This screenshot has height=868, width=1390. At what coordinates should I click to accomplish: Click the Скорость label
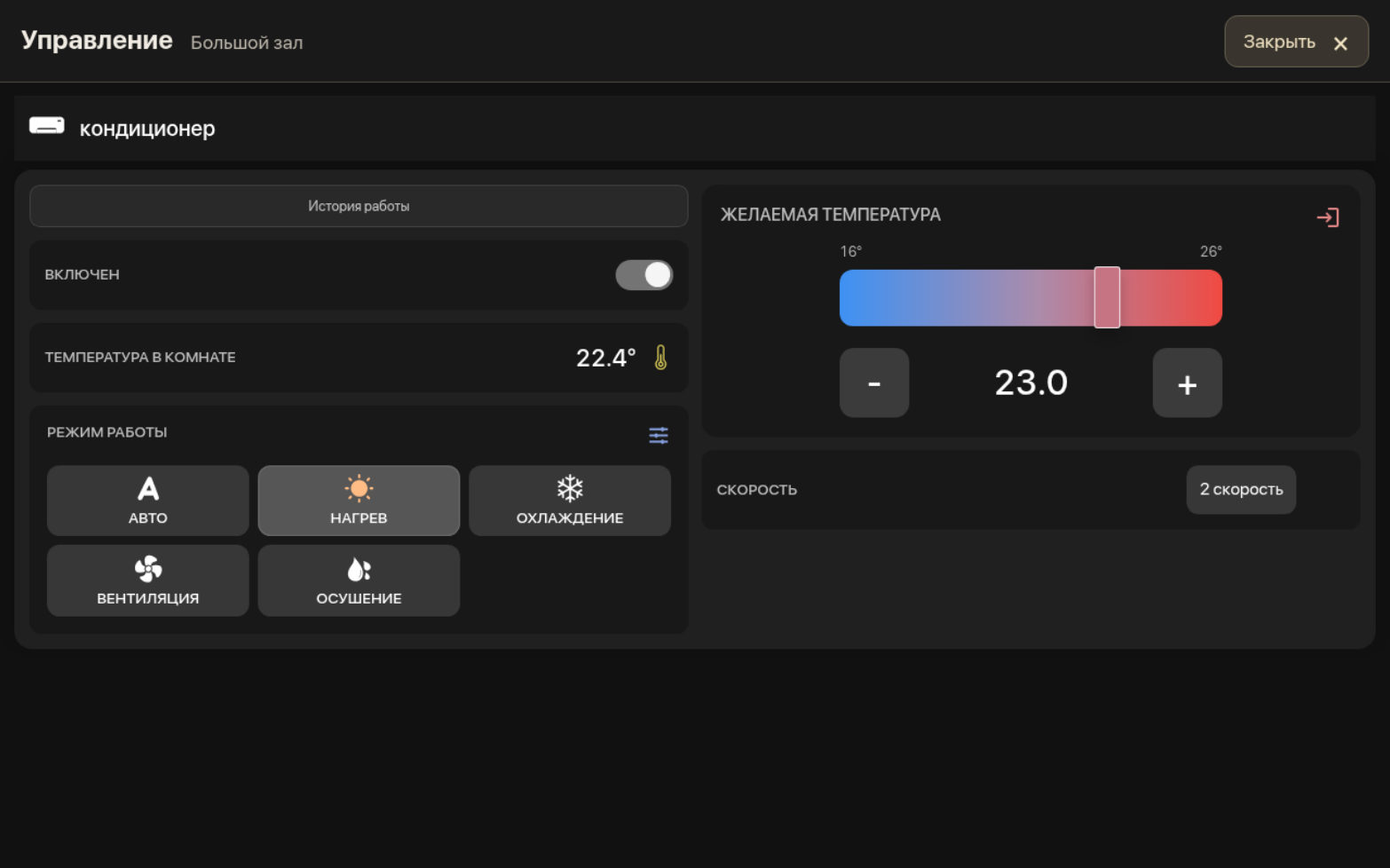point(757,490)
